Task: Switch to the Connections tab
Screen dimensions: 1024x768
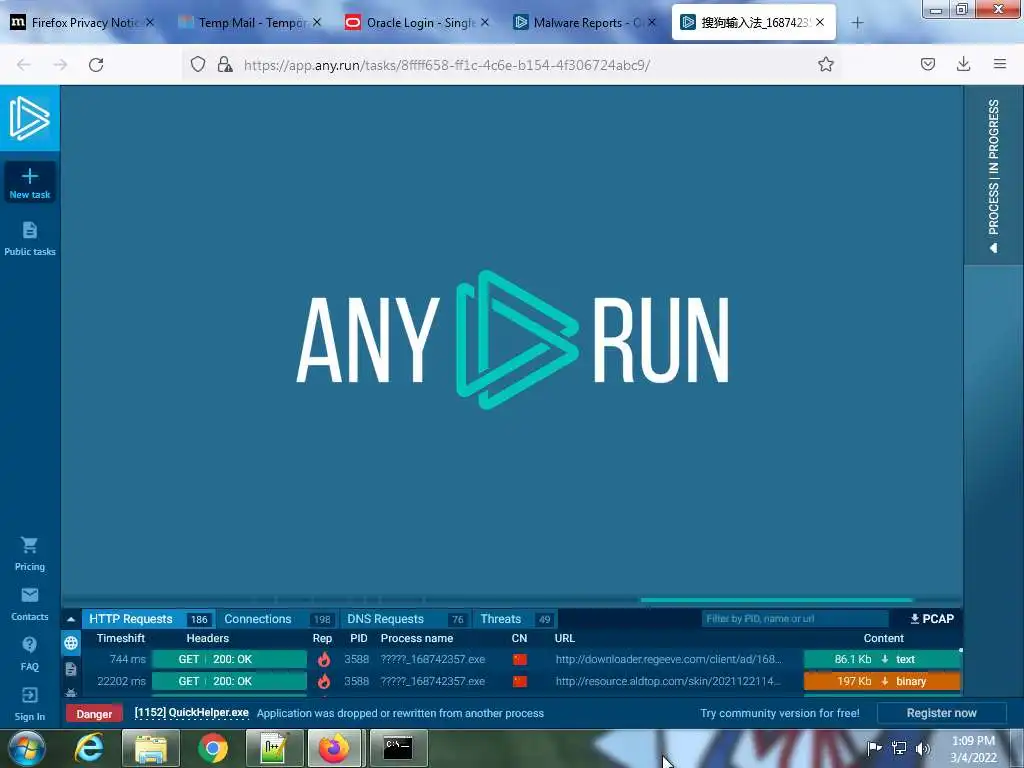Action: (278, 619)
